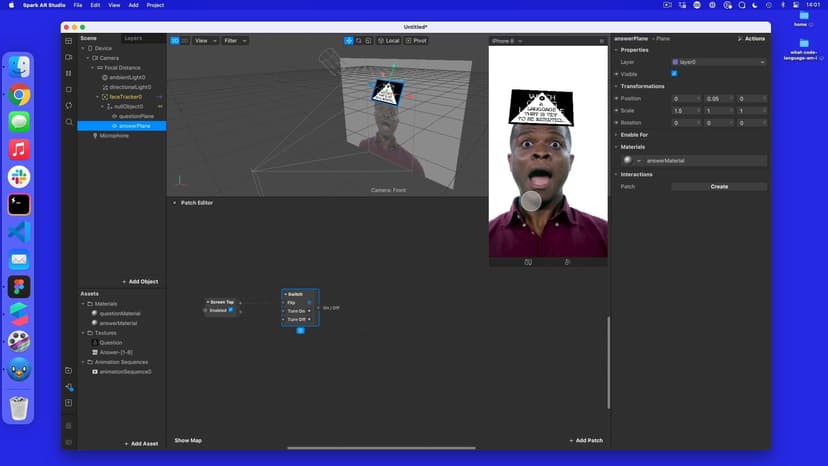Click the folder-plus icon in lower left toolbar
The image size is (828, 466).
tap(69, 371)
